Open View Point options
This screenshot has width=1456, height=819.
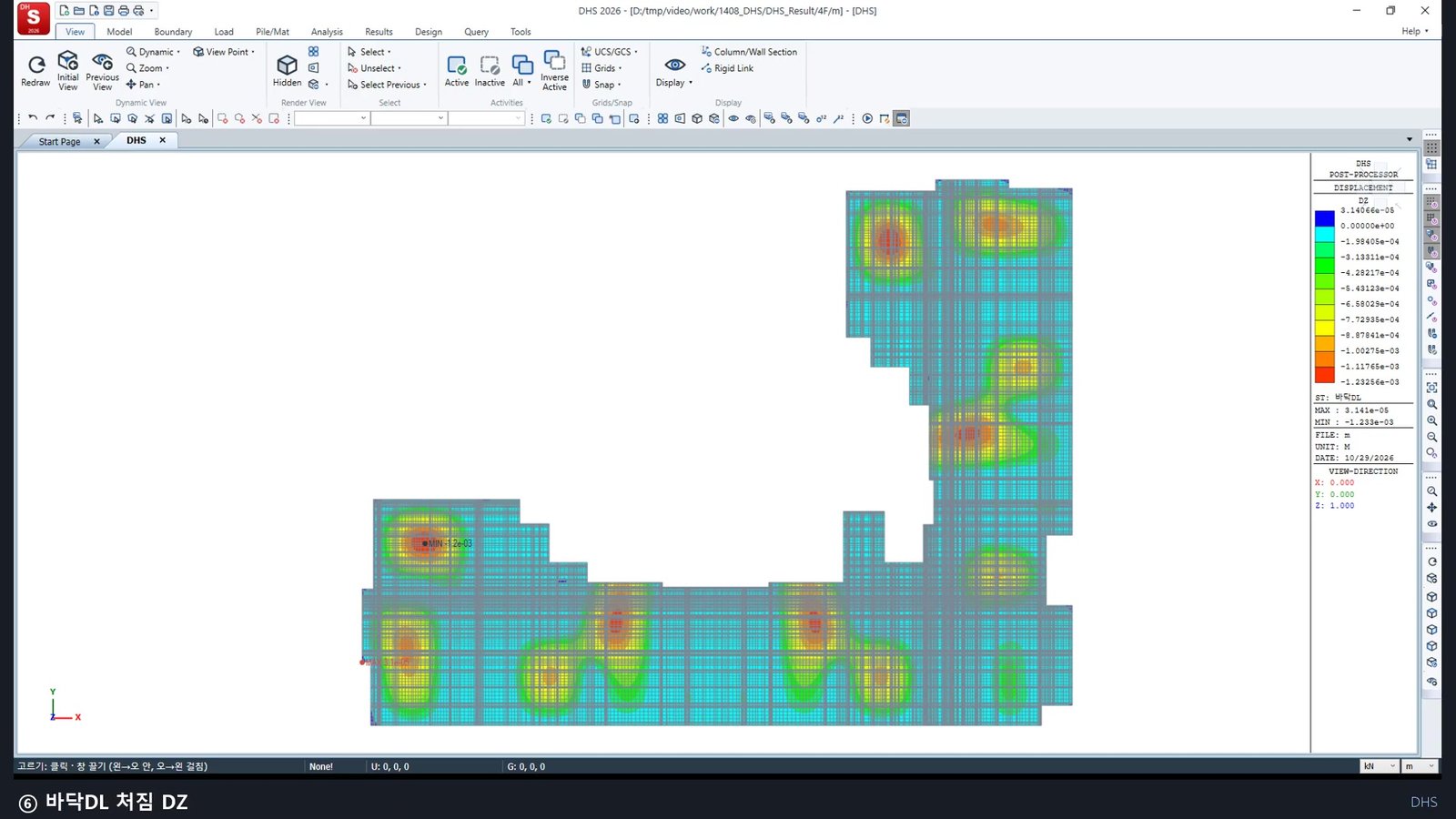pyautogui.click(x=224, y=52)
